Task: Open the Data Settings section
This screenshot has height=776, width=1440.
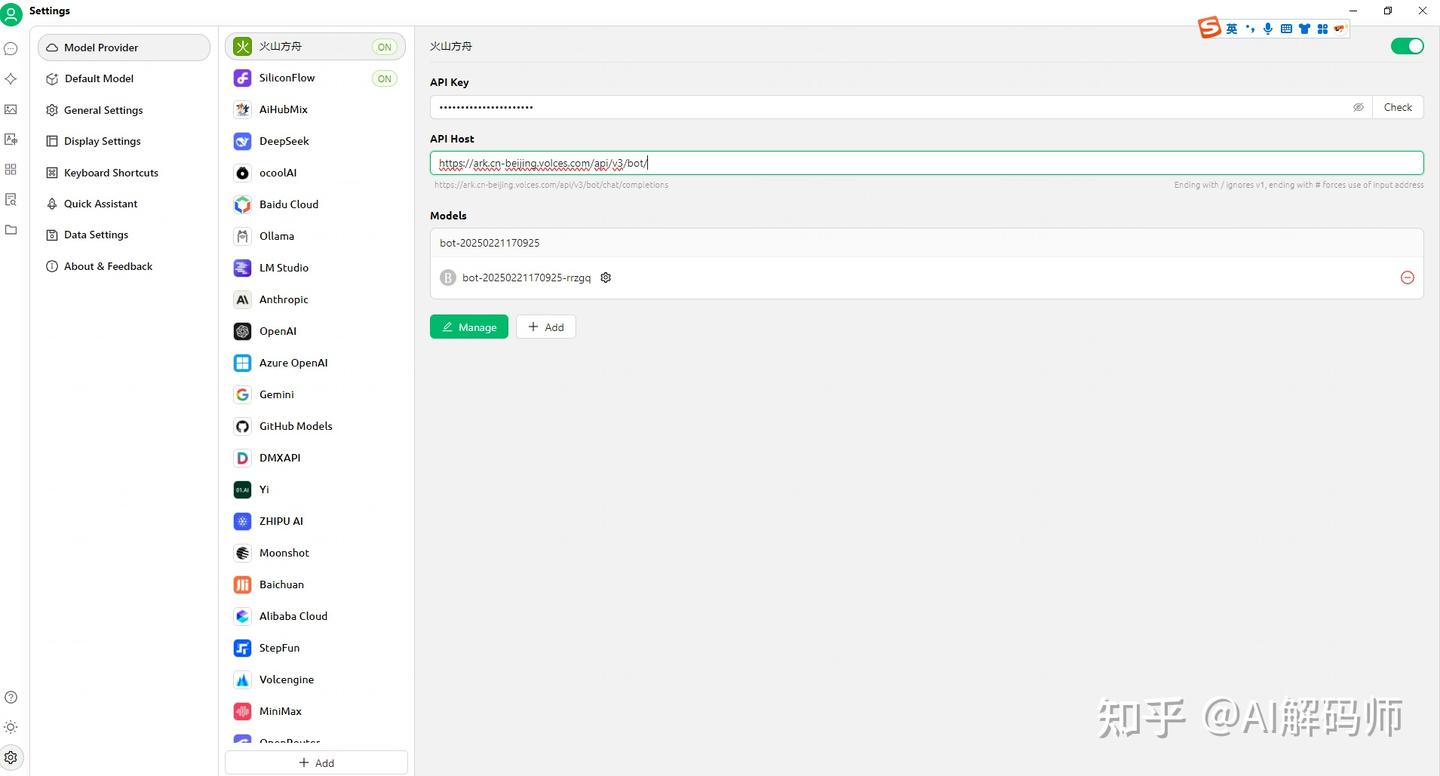Action: (x=124, y=234)
